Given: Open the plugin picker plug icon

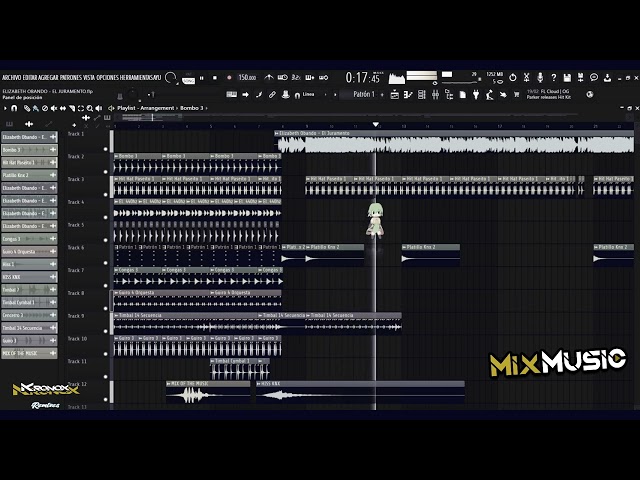Looking at the screenshot, I should (476, 95).
